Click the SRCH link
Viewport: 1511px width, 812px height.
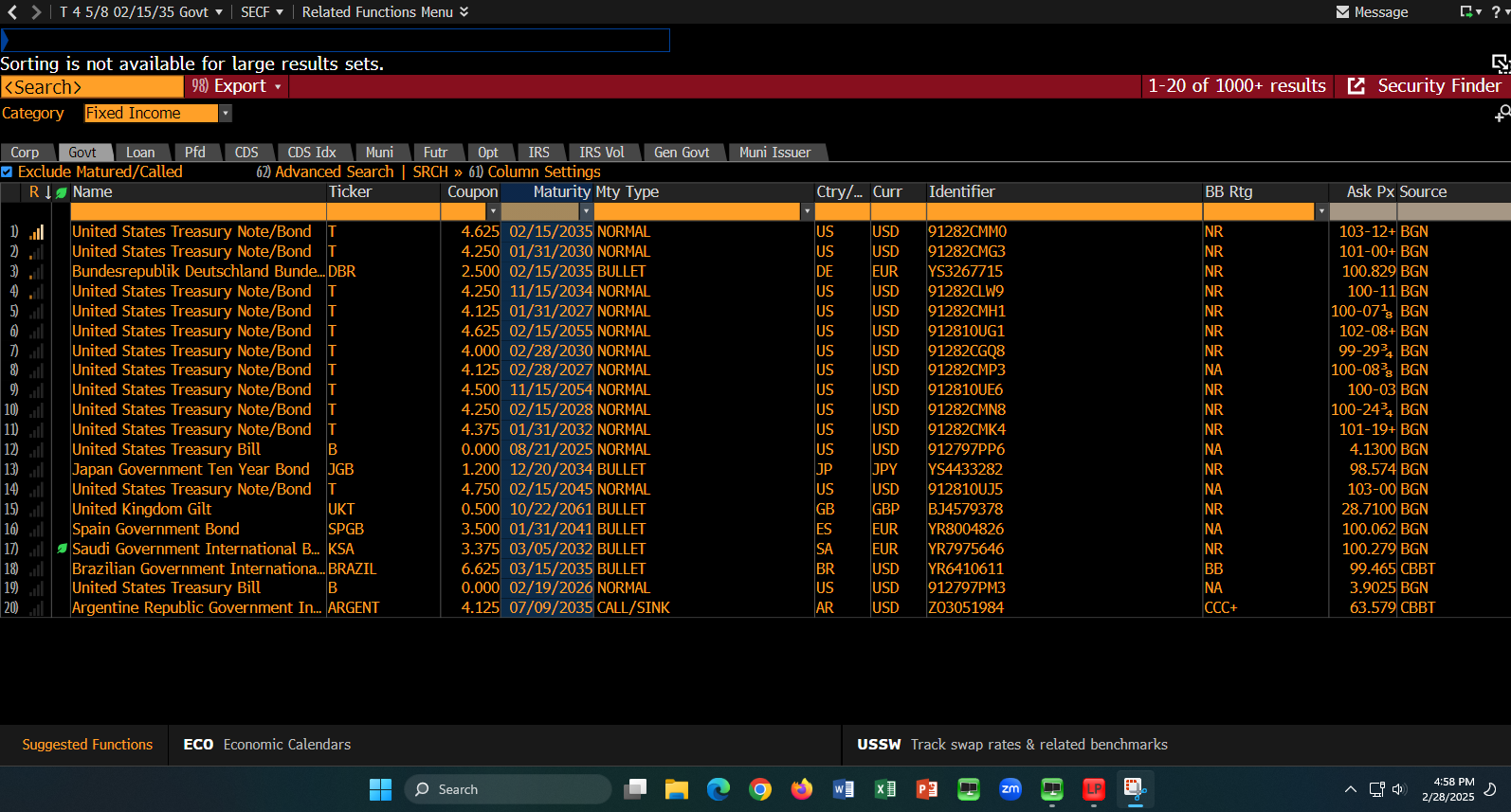430,171
